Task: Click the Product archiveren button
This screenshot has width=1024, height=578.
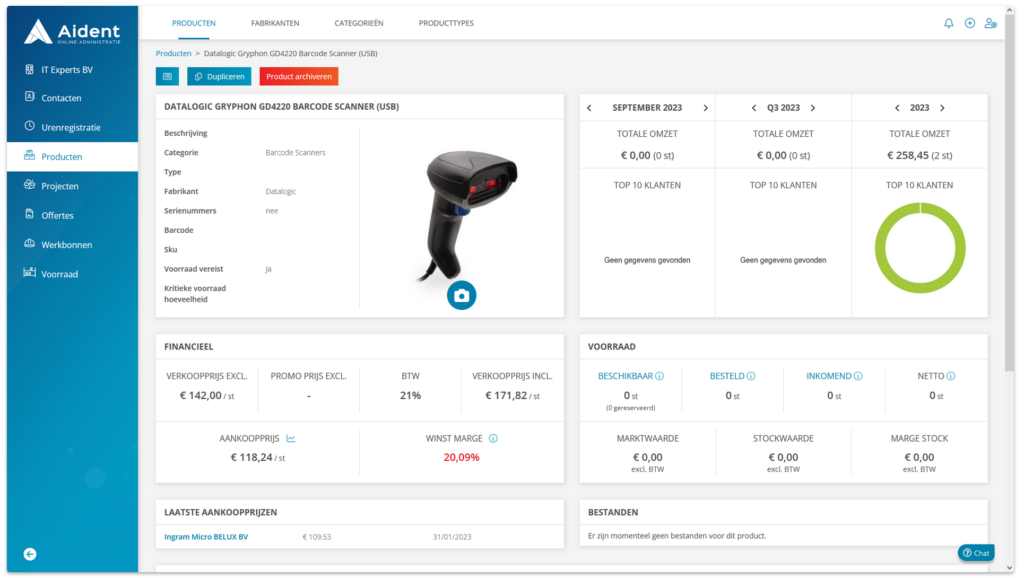Action: click(298, 76)
